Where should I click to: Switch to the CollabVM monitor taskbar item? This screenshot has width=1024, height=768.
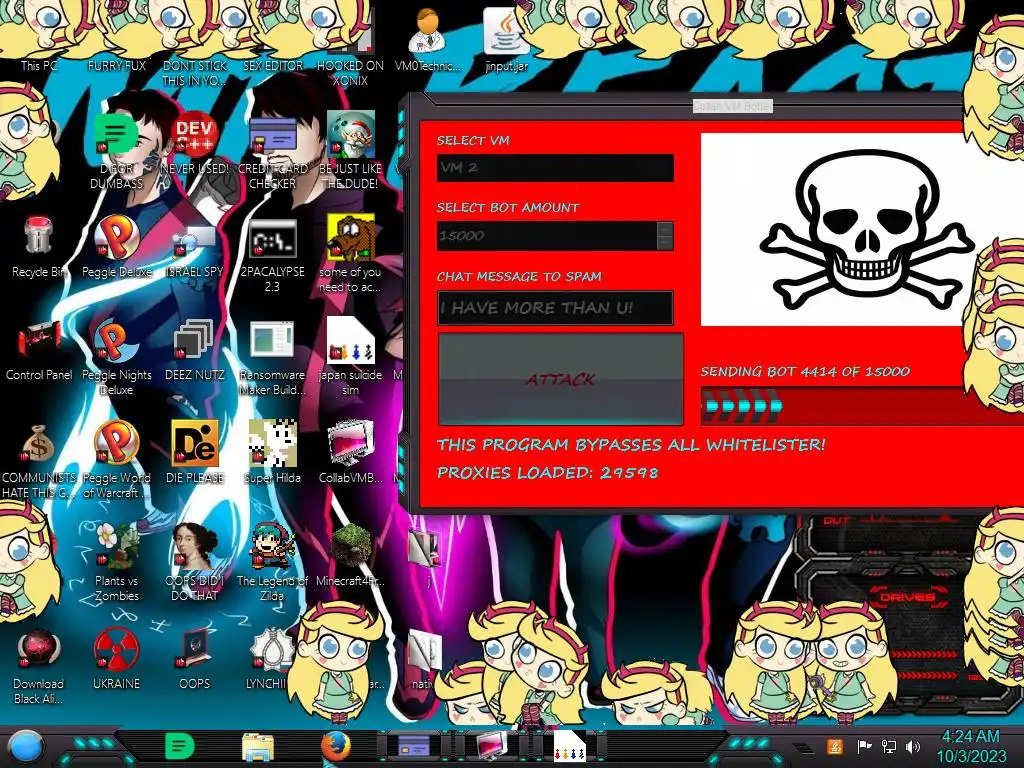pyautogui.click(x=492, y=746)
